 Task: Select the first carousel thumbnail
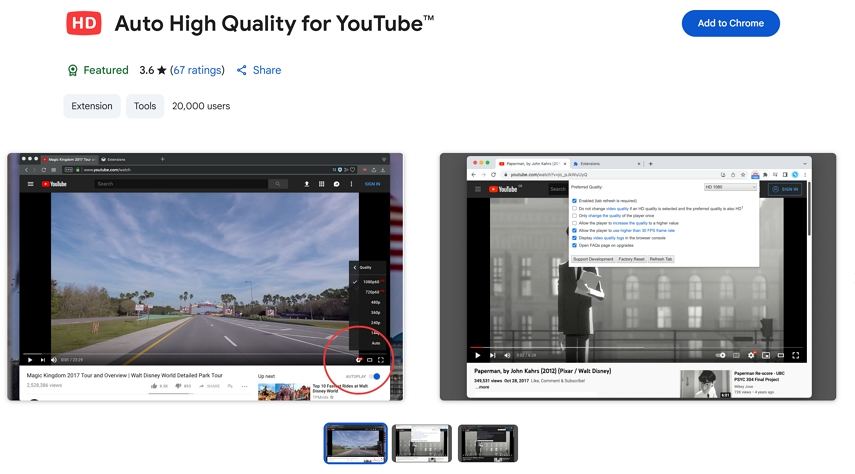[356, 443]
